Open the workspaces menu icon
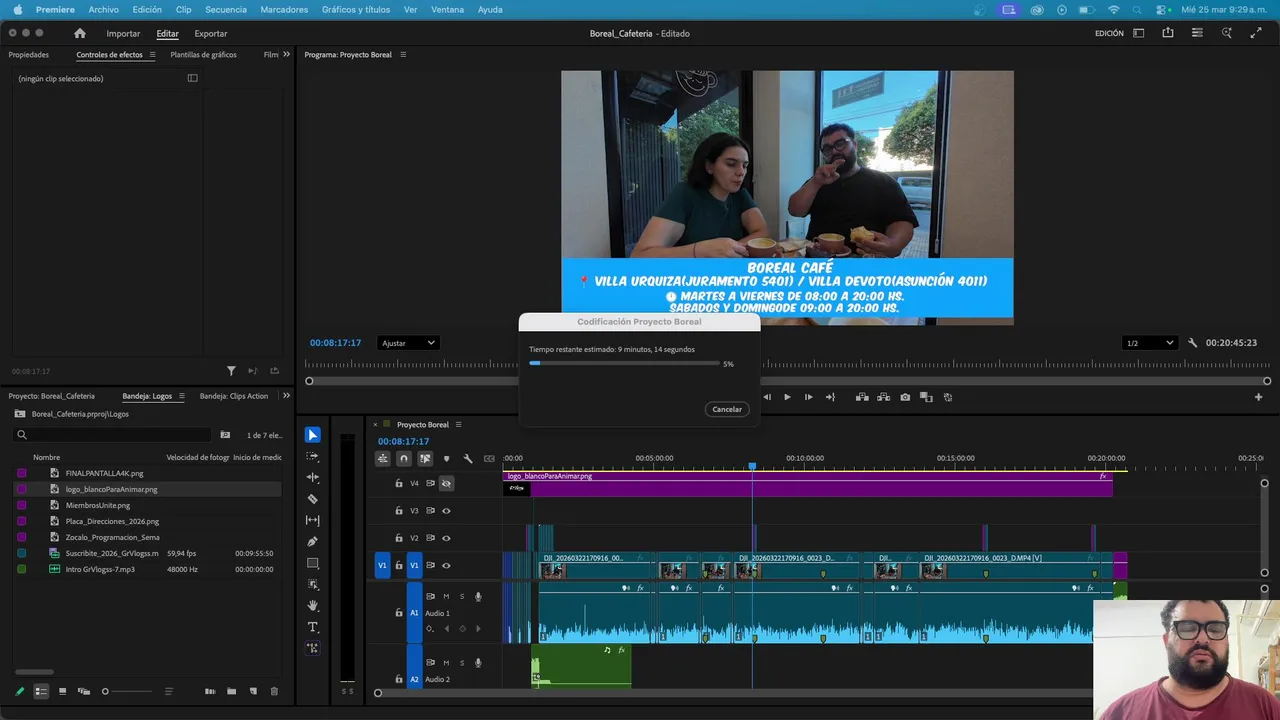This screenshot has width=1280, height=720. [x=1139, y=33]
